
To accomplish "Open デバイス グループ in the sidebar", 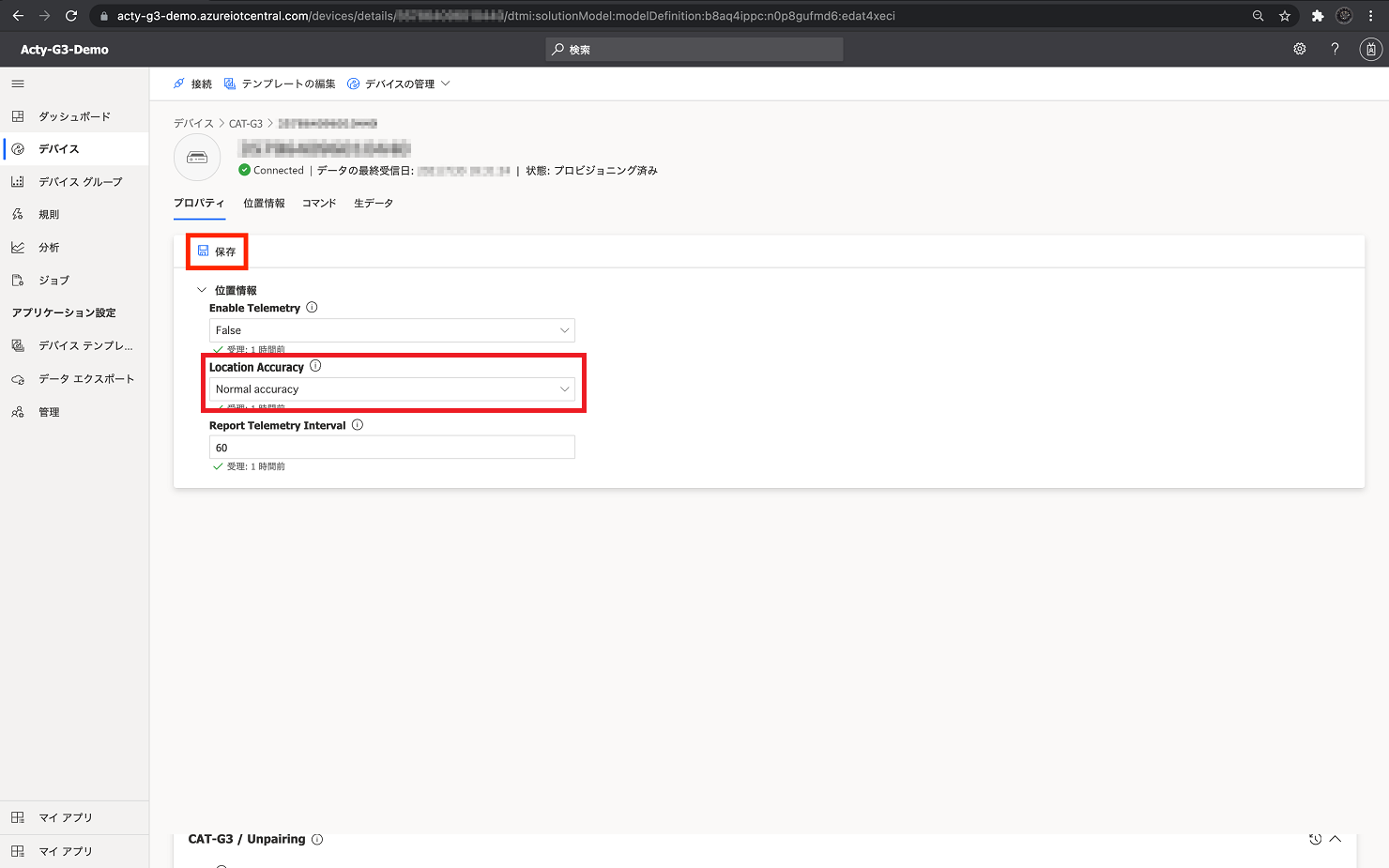I will point(74,182).
